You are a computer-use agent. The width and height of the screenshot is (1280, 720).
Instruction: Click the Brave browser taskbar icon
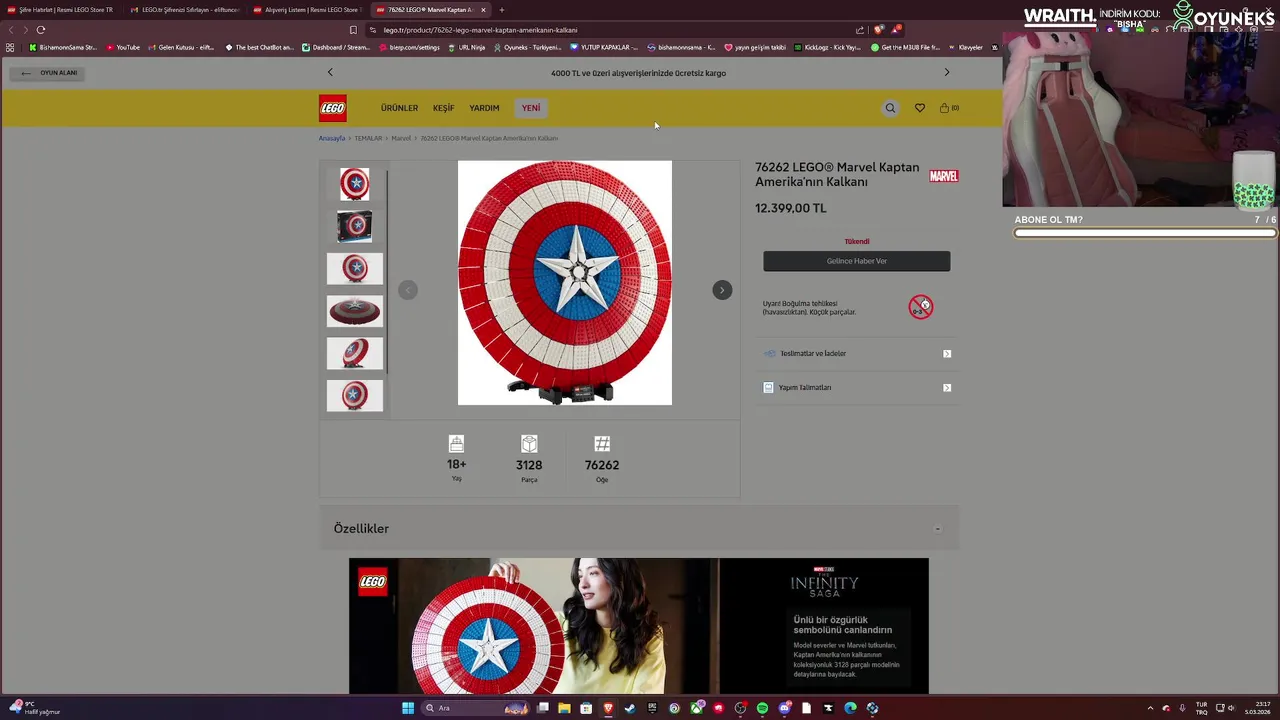pos(608,708)
